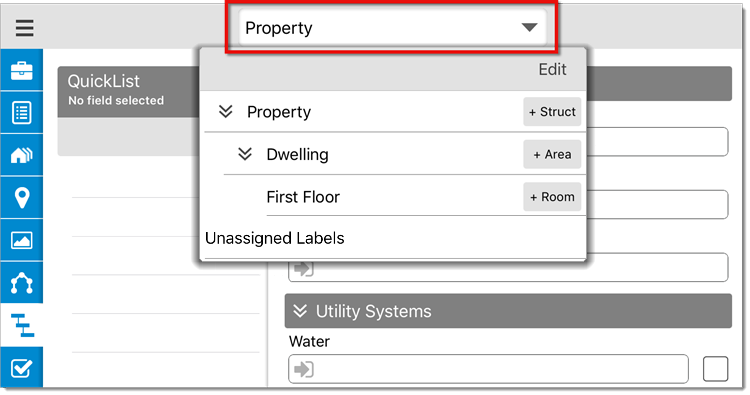Select the sketch polygon icon in sidebar
Screen dimensions: 750x395
click(22, 283)
